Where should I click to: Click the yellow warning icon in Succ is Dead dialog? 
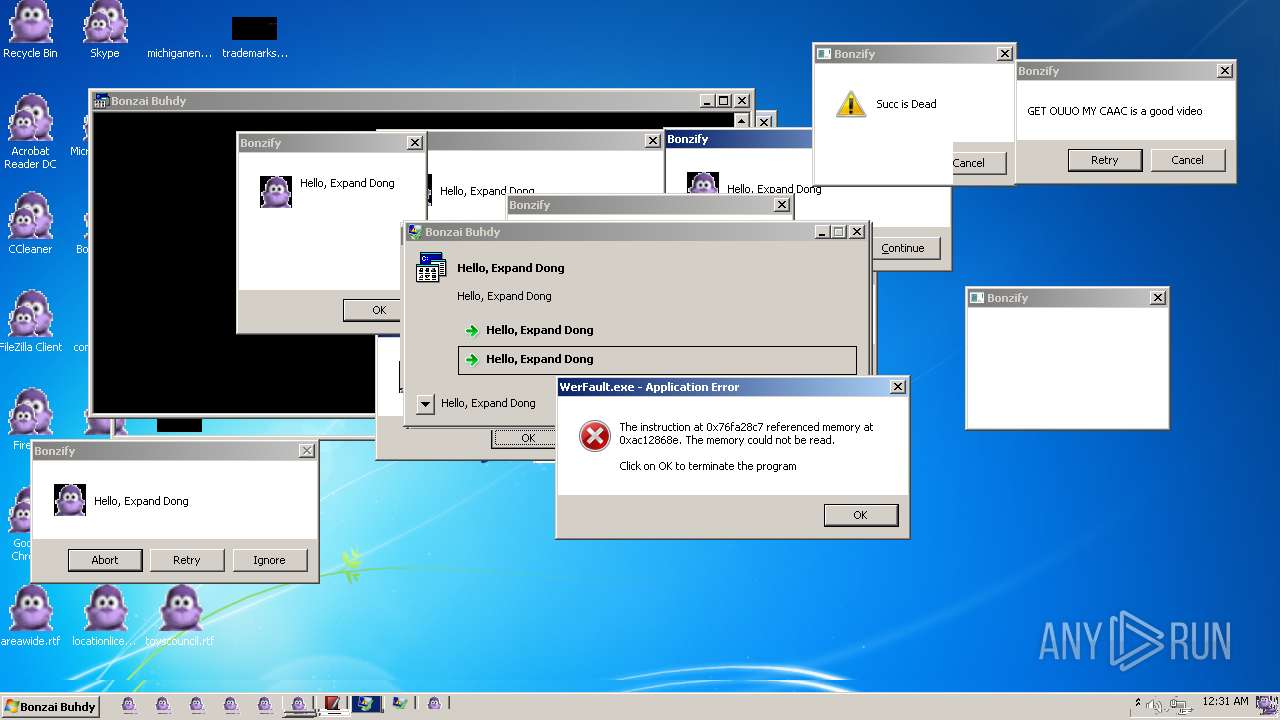coord(850,104)
